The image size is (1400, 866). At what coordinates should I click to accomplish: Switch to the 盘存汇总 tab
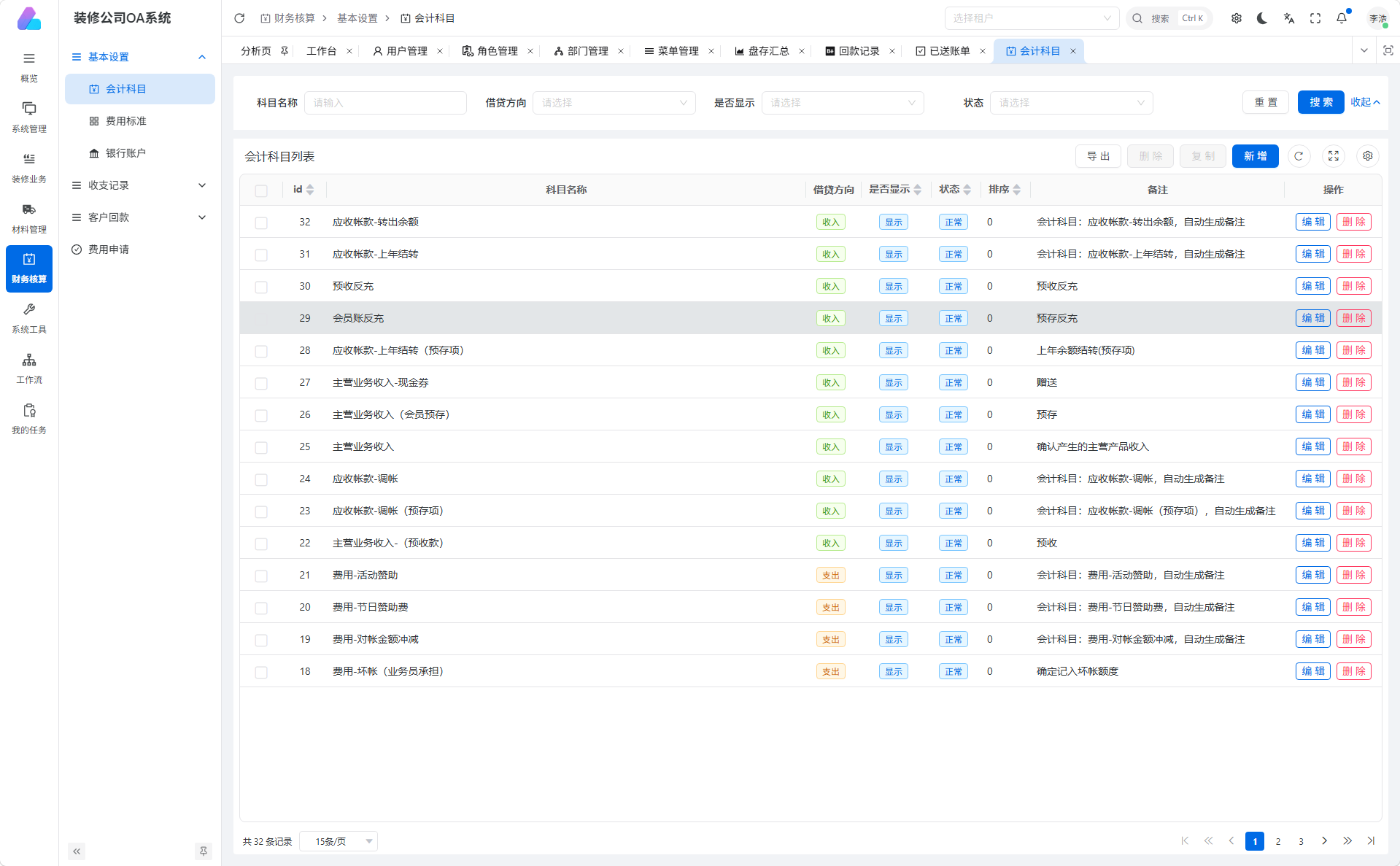762,51
